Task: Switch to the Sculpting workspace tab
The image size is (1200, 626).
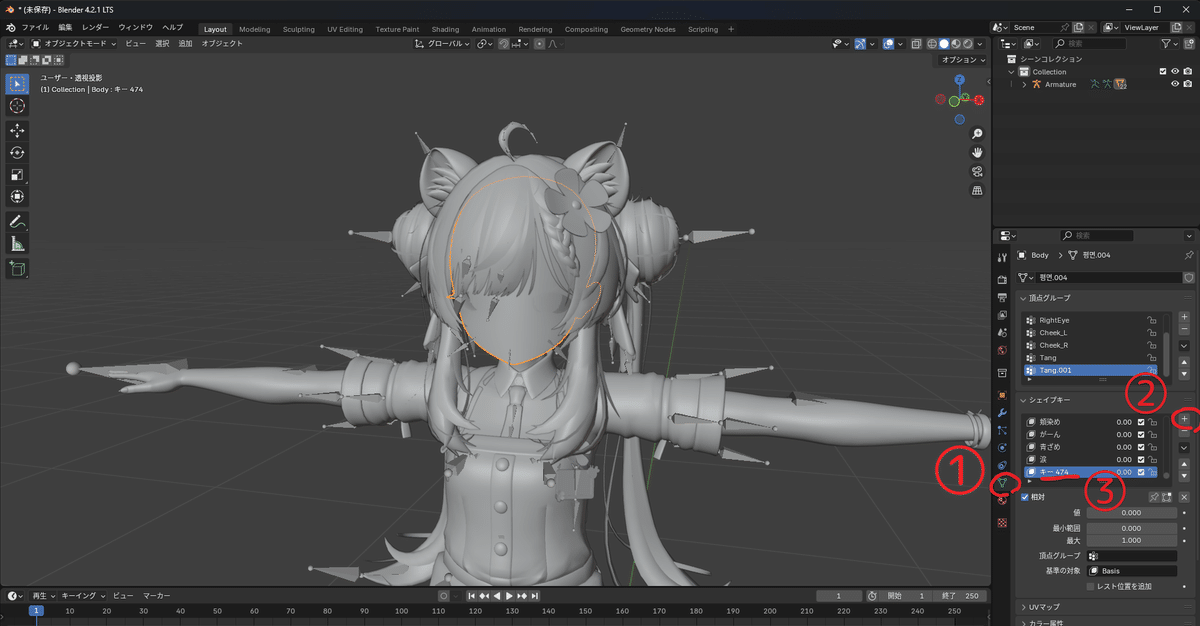Action: tap(298, 29)
